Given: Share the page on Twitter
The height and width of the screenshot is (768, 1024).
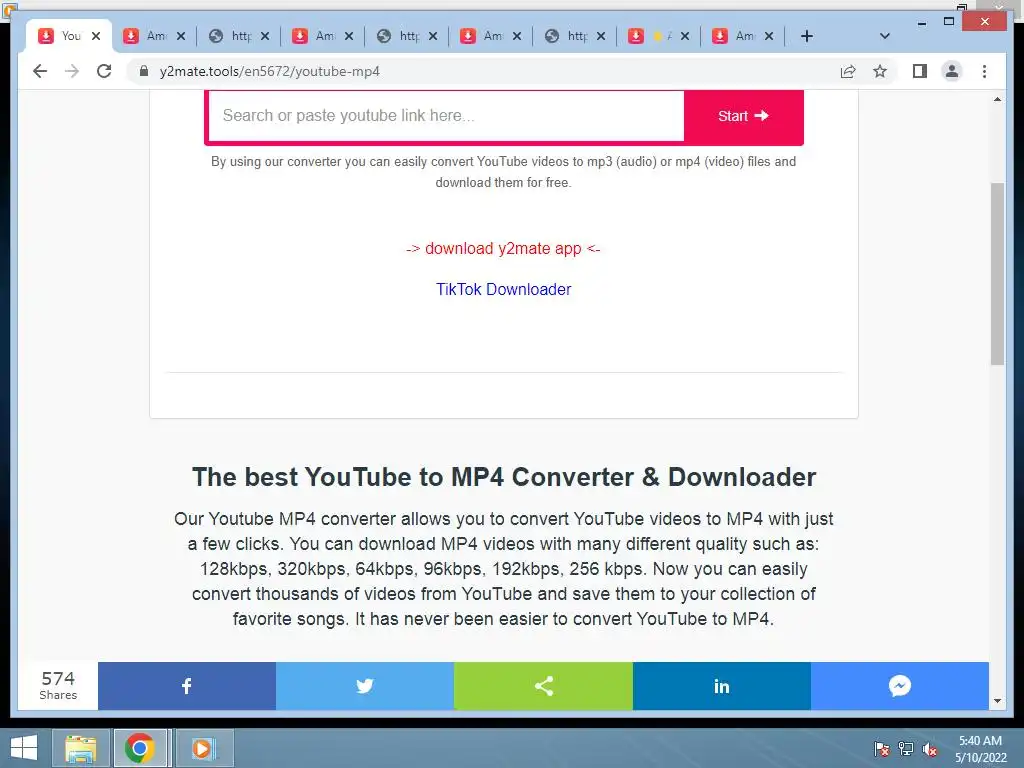Looking at the screenshot, I should [x=365, y=686].
